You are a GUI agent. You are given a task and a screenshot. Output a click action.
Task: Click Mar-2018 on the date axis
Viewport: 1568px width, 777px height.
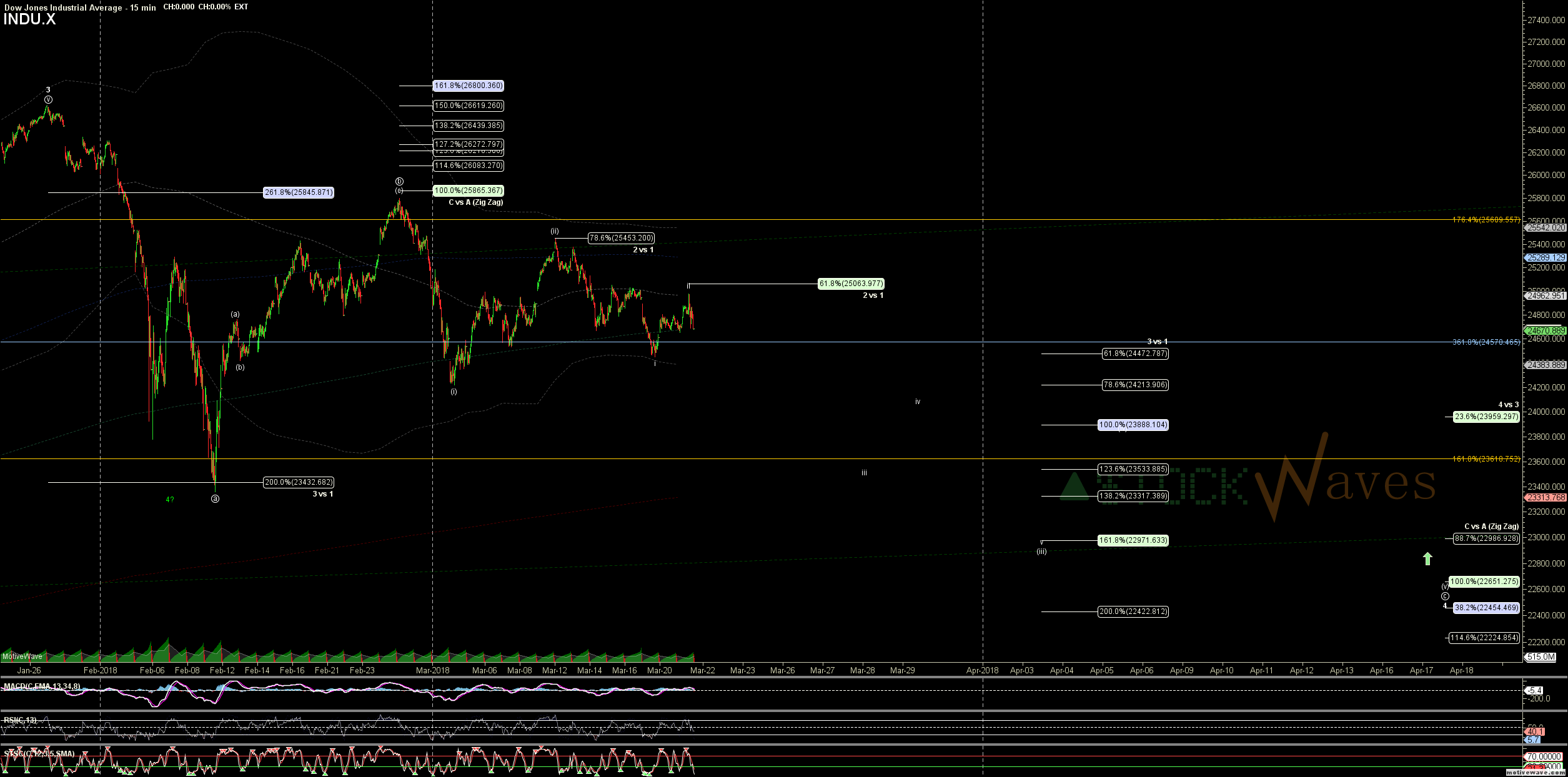tap(433, 670)
